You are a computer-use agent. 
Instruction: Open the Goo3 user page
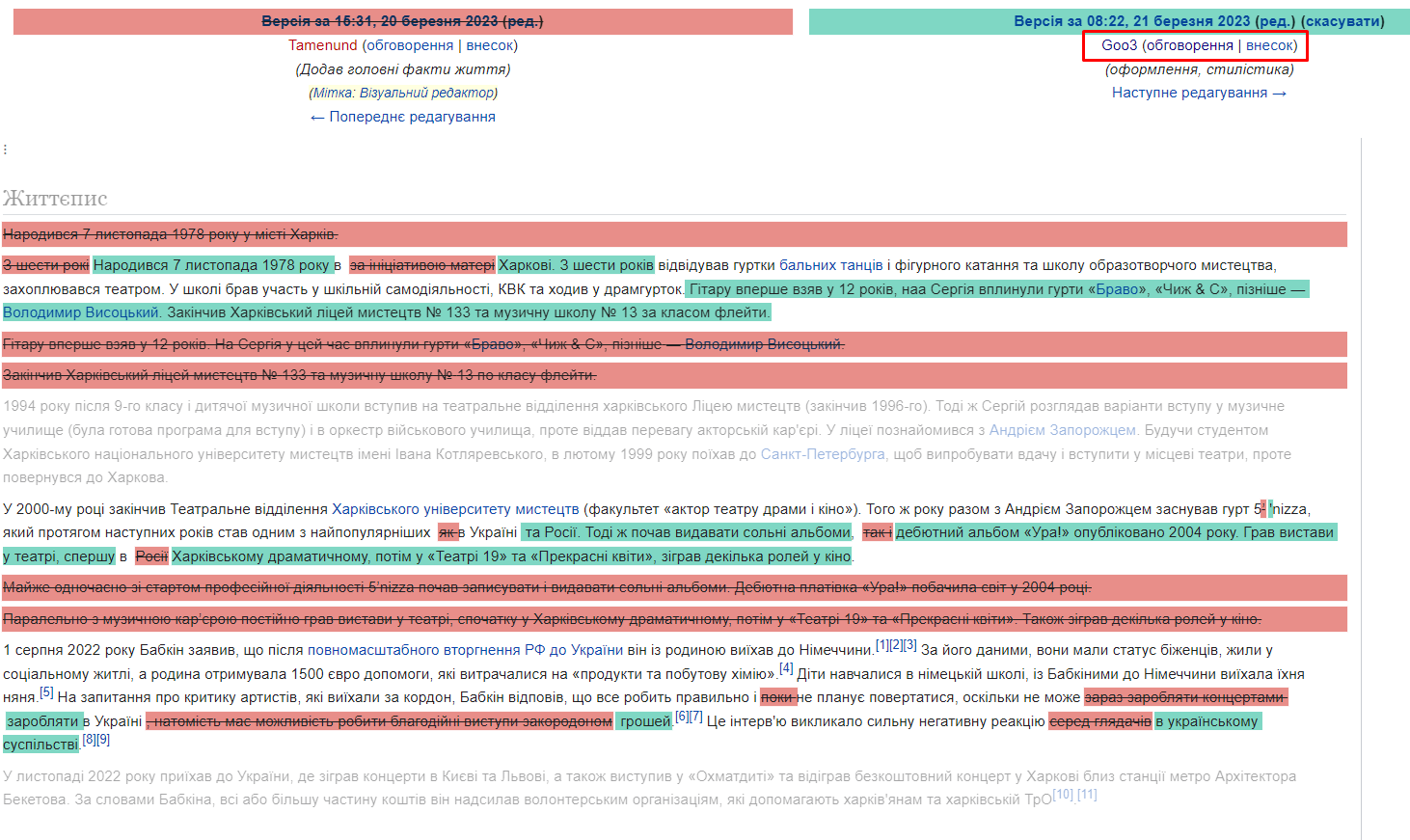[1119, 45]
